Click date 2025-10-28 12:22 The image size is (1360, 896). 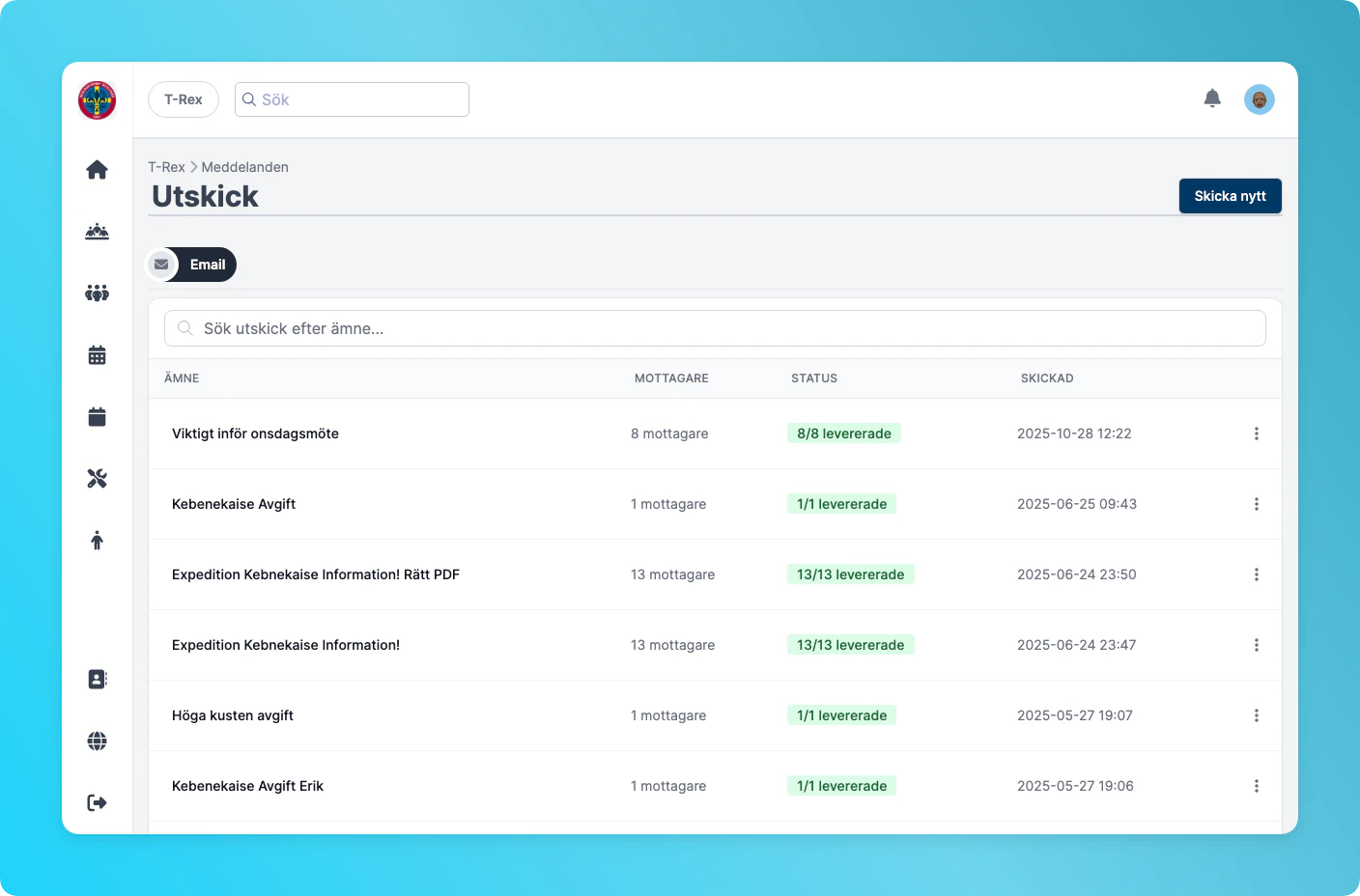pos(1074,434)
